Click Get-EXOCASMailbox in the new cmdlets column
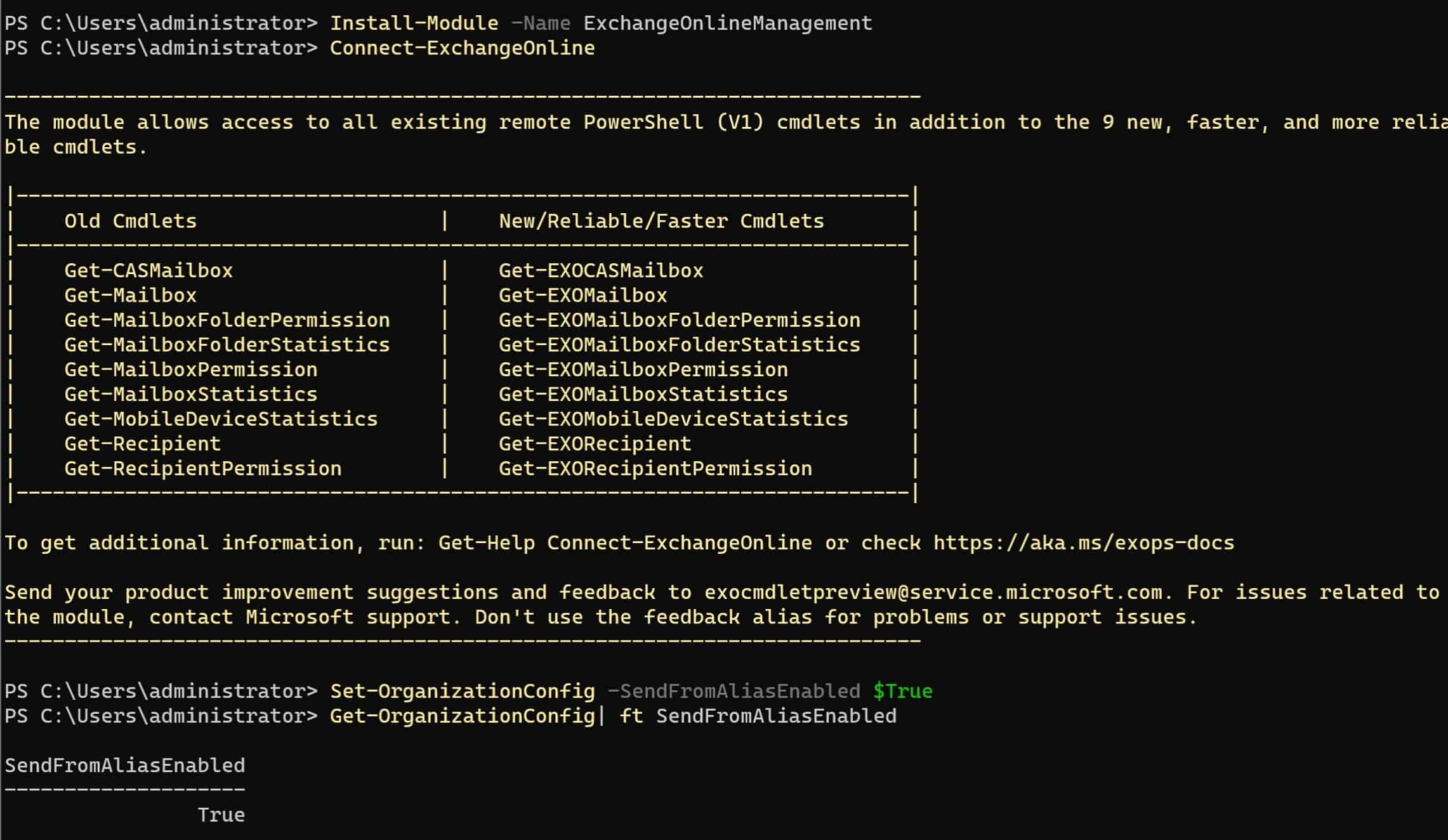The image size is (1448, 840). click(600, 271)
